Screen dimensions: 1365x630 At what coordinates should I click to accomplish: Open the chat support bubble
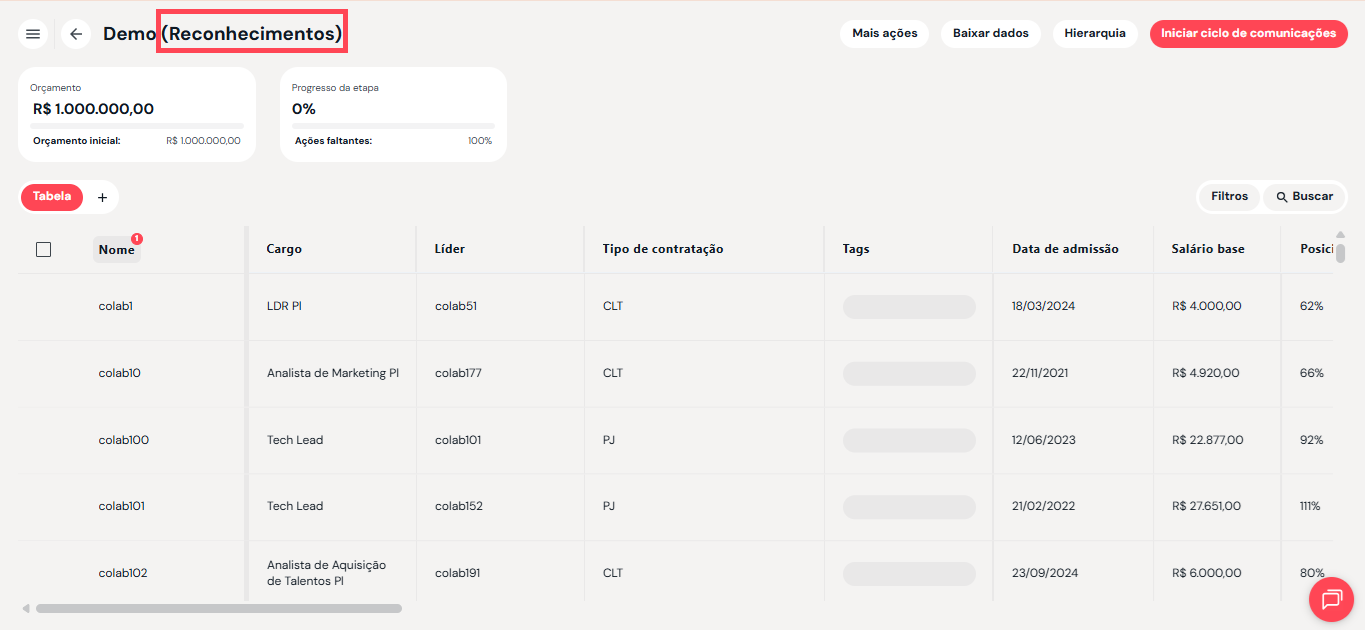1331,599
